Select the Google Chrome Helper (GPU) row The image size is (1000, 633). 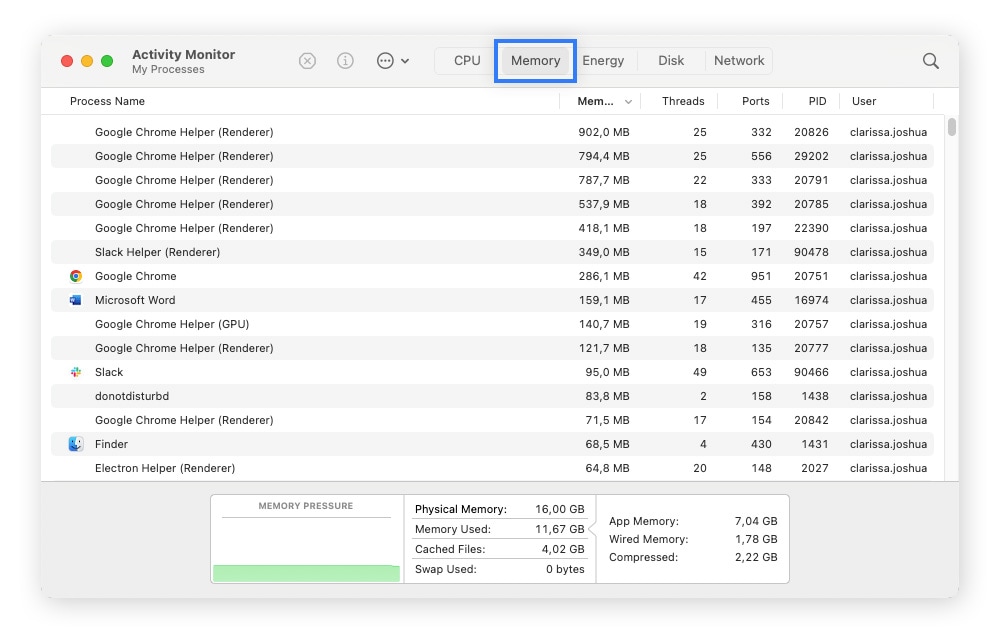tap(492, 324)
